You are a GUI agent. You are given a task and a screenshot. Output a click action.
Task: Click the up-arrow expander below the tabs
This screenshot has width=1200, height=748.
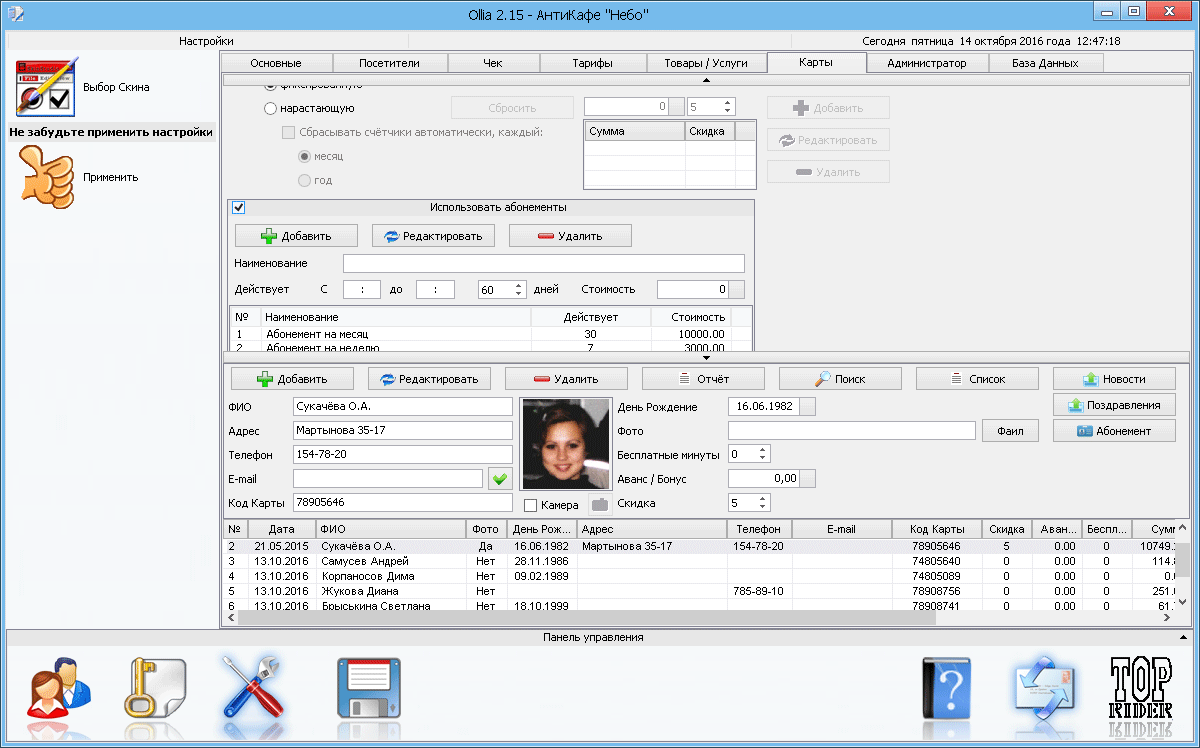pos(705,79)
